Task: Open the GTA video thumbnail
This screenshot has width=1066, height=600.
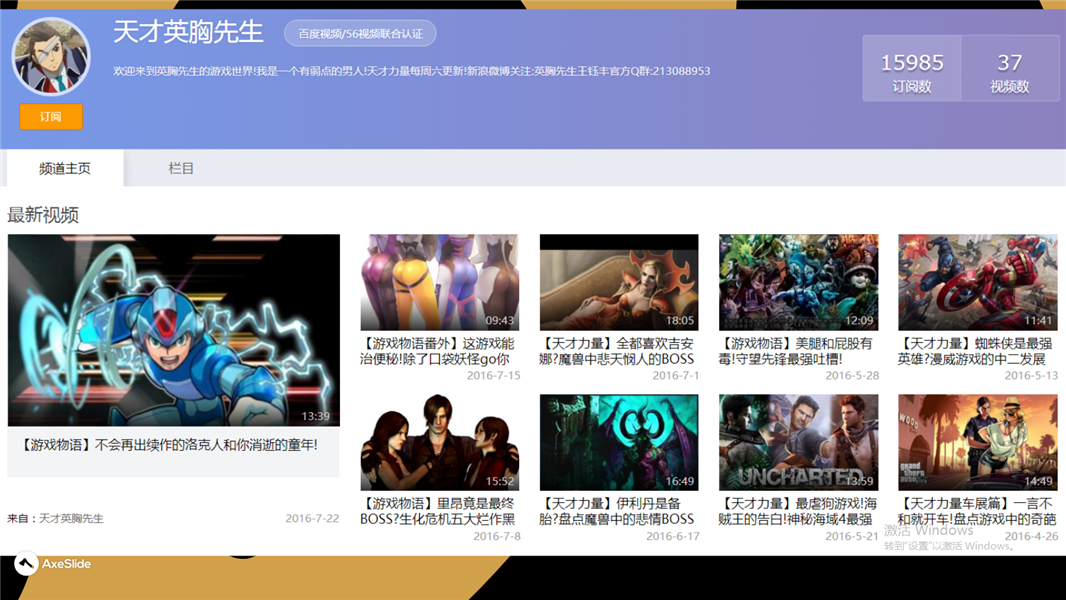Action: point(977,441)
